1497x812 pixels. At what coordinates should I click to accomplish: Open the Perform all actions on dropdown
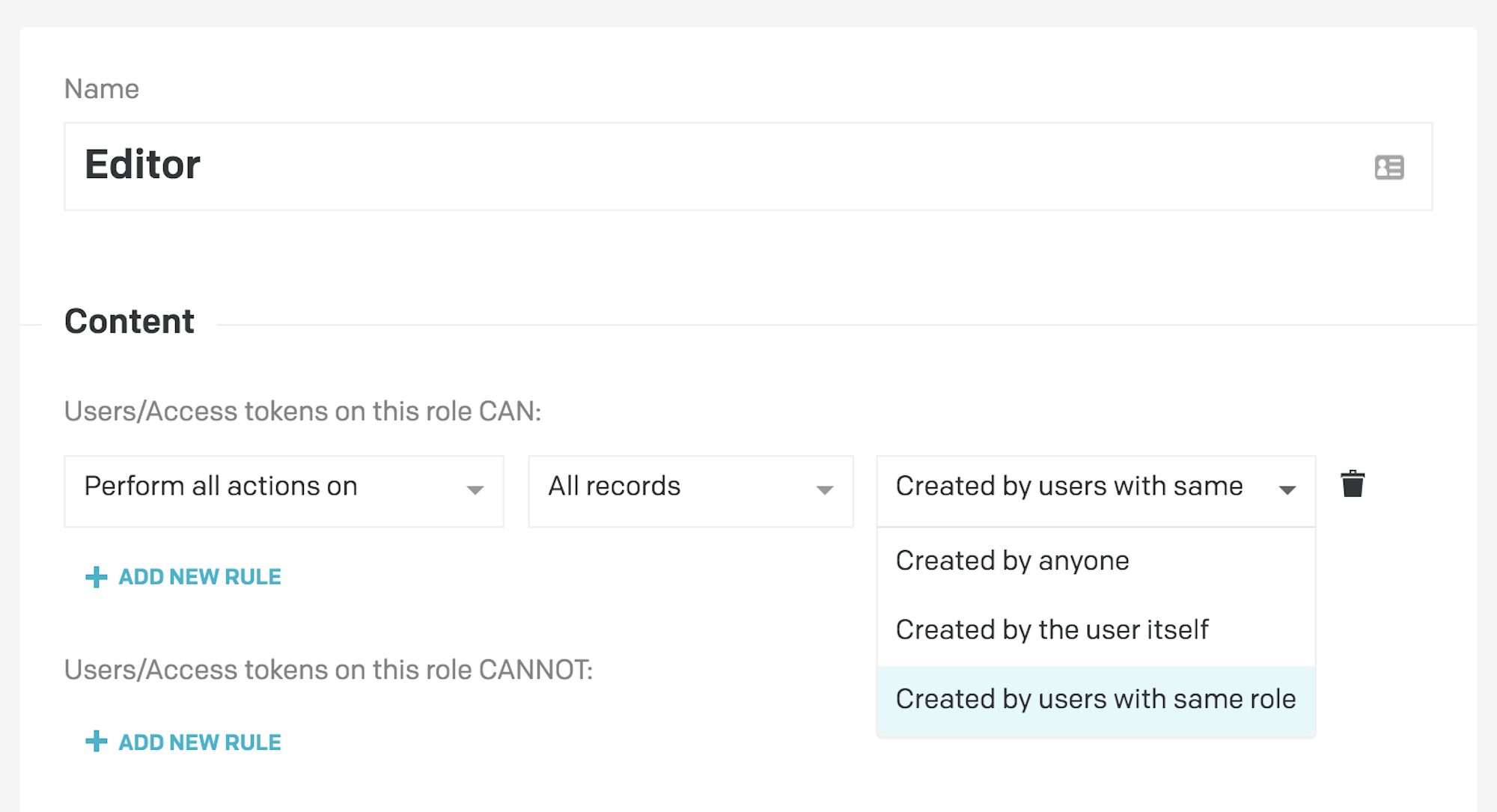coord(284,491)
